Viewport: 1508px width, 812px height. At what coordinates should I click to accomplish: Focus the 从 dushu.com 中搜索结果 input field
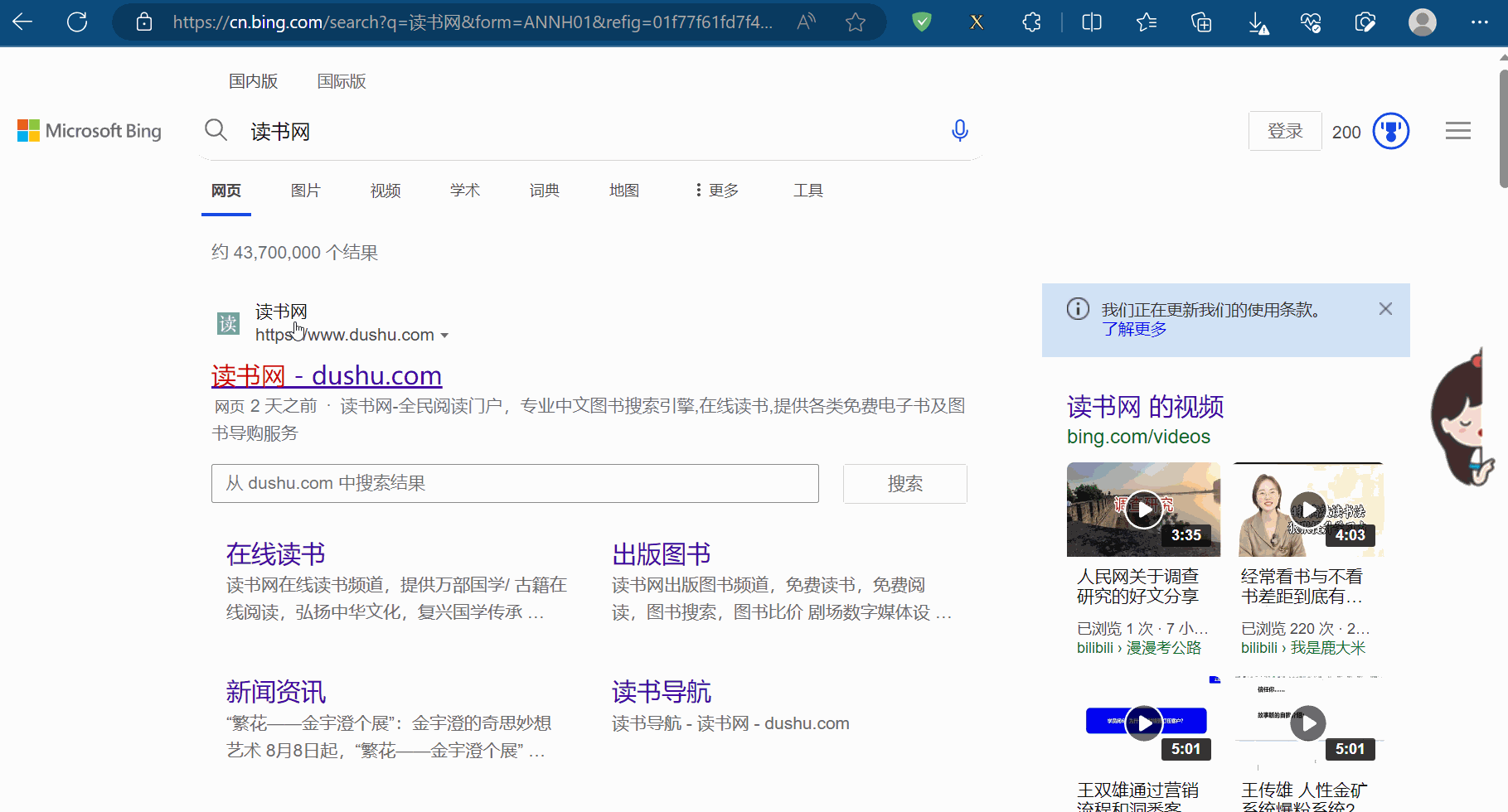pos(515,483)
